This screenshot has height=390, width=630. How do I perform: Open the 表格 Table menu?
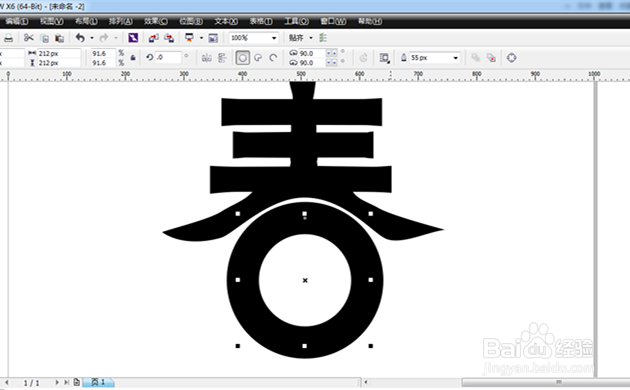pos(261,21)
